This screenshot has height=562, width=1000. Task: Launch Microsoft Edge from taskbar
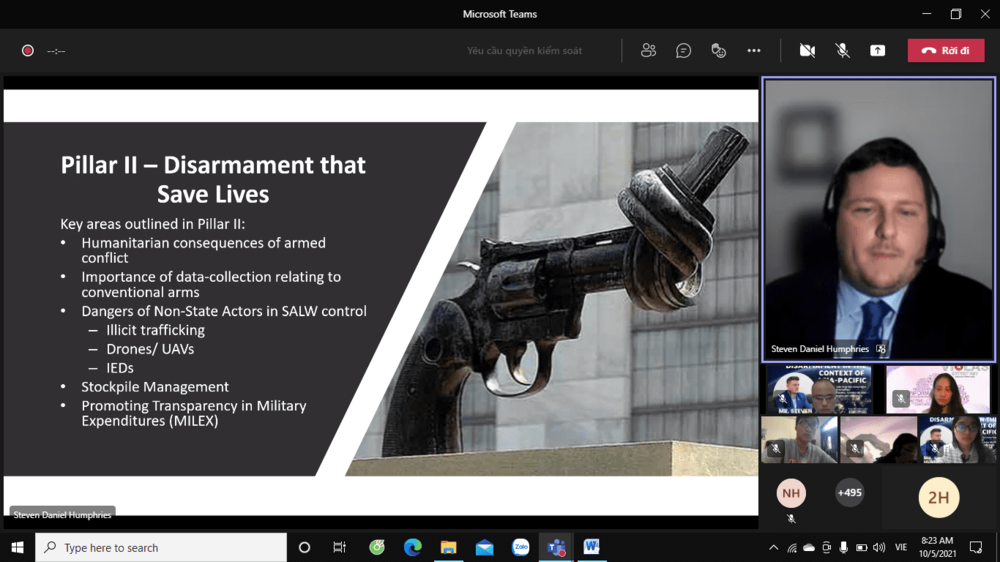[x=413, y=547]
